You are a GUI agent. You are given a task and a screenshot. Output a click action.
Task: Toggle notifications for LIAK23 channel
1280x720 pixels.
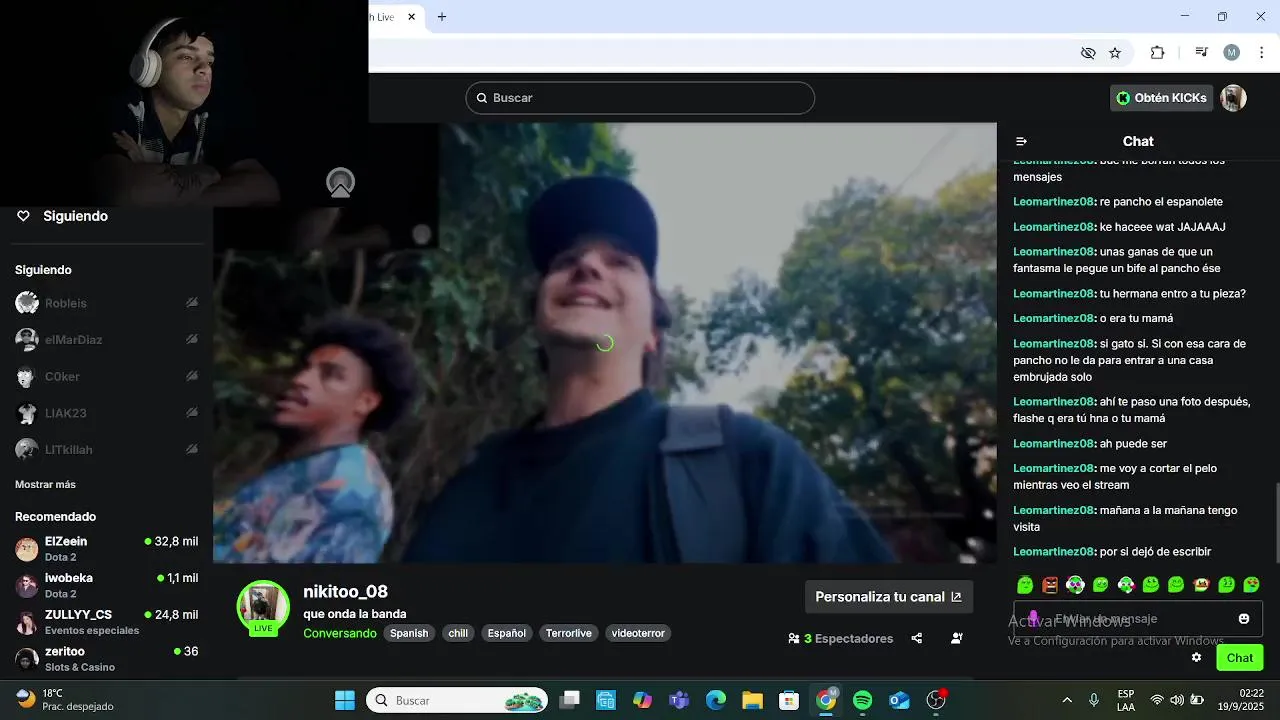click(x=192, y=413)
